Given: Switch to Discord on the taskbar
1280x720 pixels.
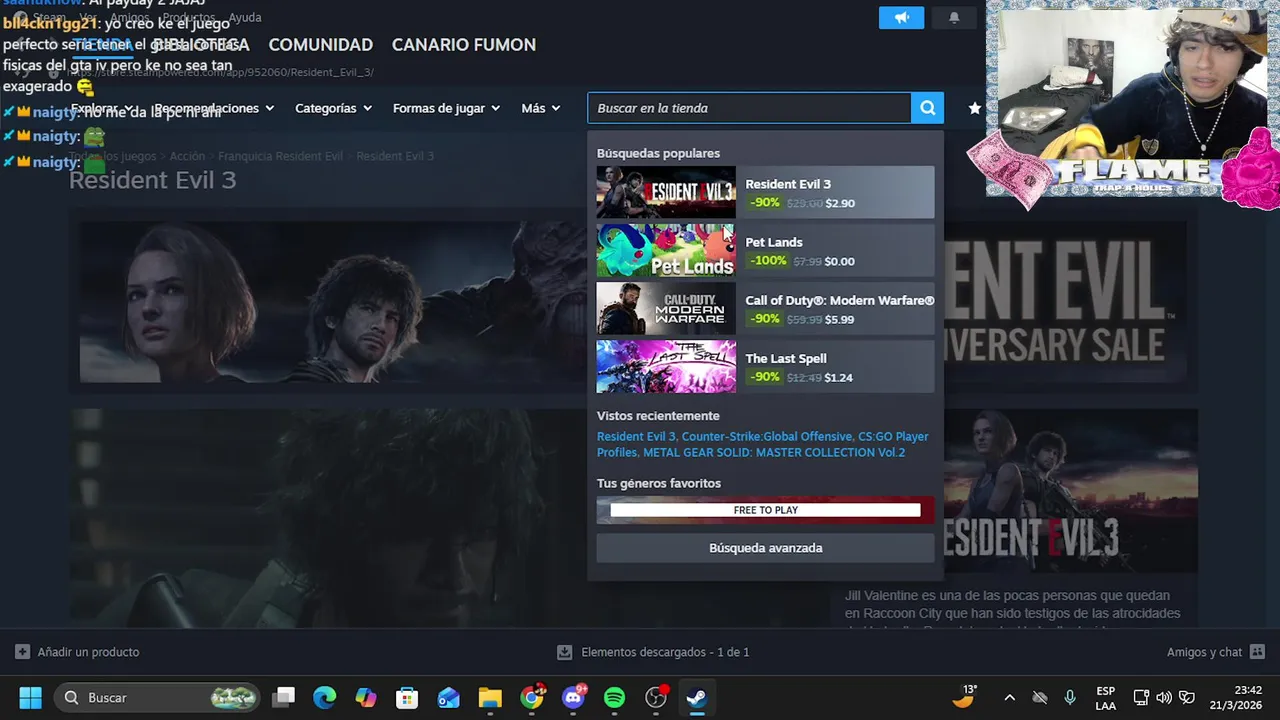Looking at the screenshot, I should [574, 697].
